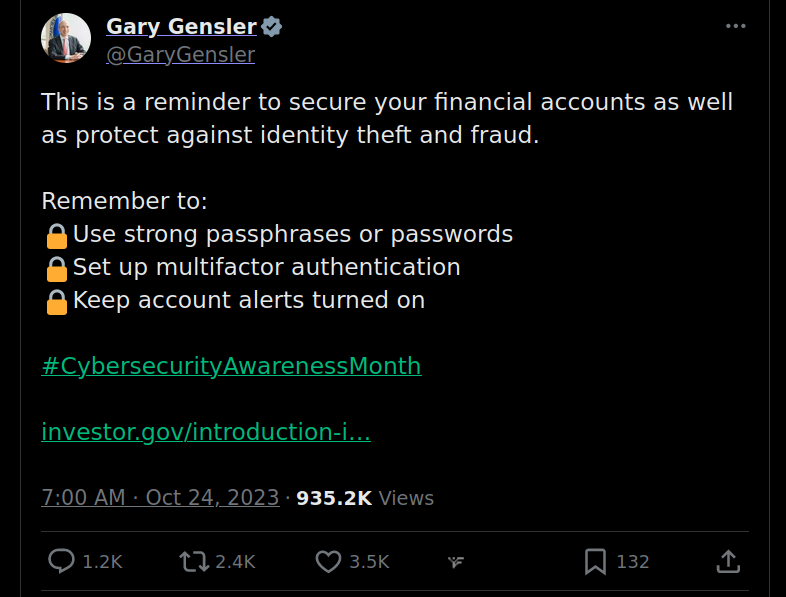This screenshot has height=597, width=786.
Task: Click the Gary Gensler display name
Action: pos(181,27)
